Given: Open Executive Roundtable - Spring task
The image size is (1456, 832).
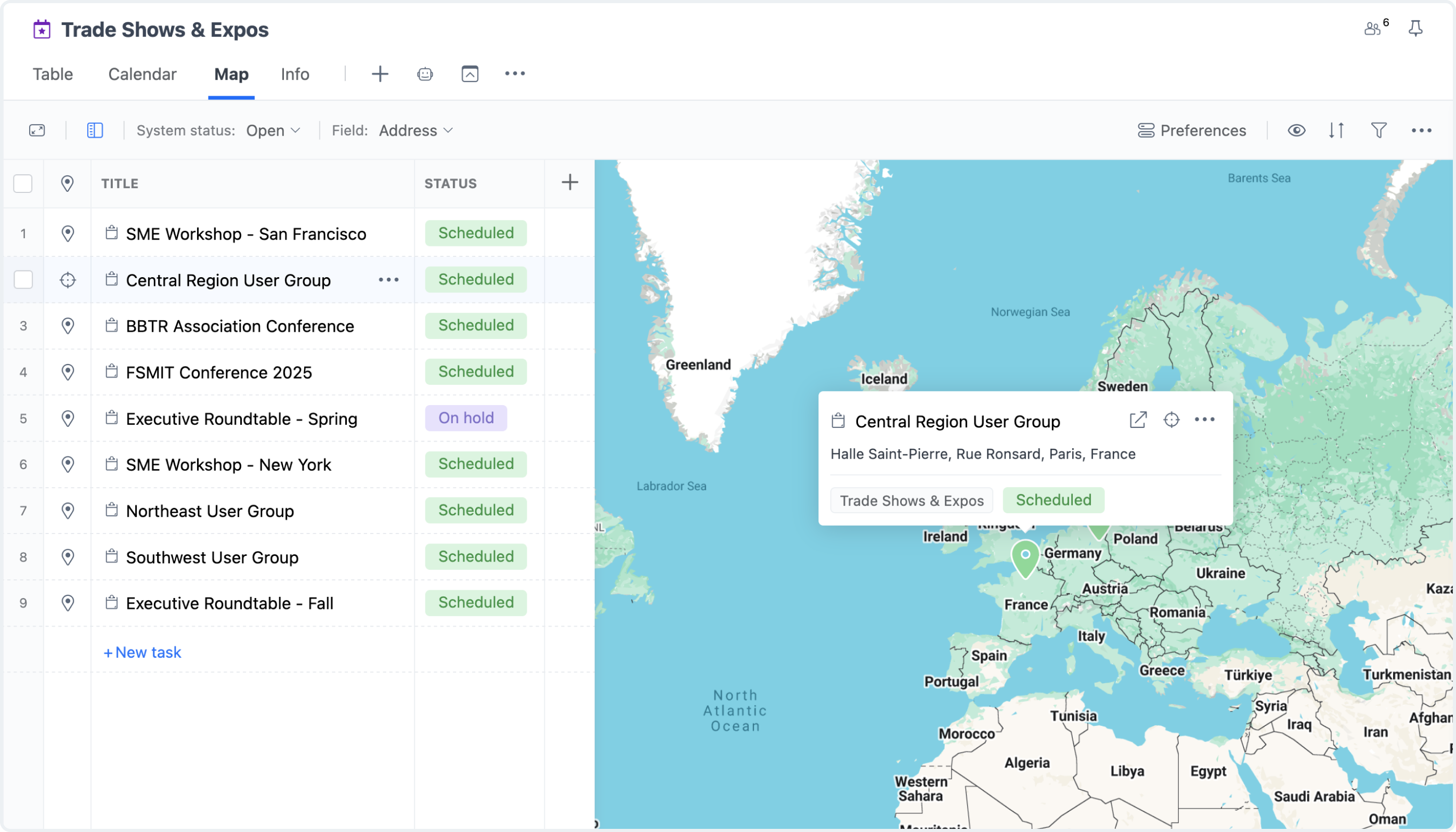Looking at the screenshot, I should [x=241, y=419].
